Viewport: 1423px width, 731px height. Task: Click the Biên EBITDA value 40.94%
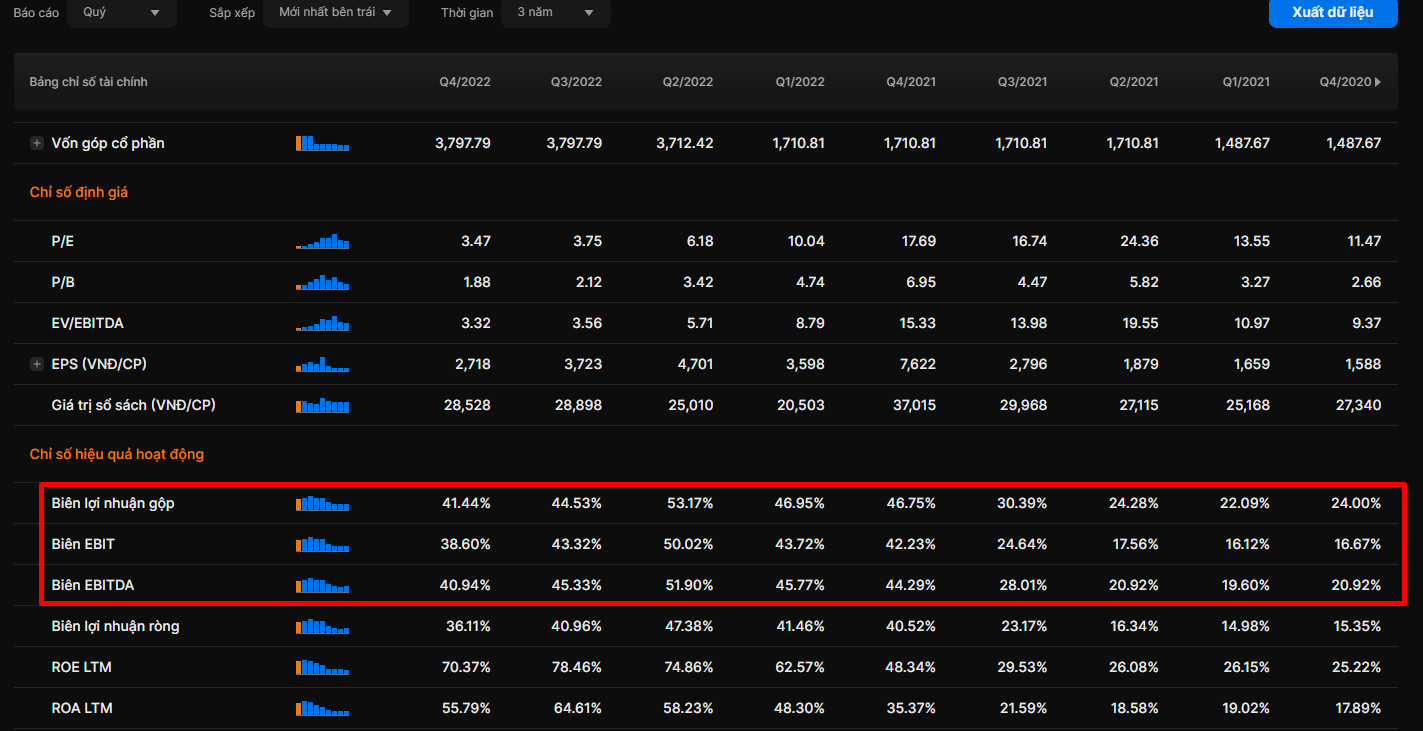[466, 585]
